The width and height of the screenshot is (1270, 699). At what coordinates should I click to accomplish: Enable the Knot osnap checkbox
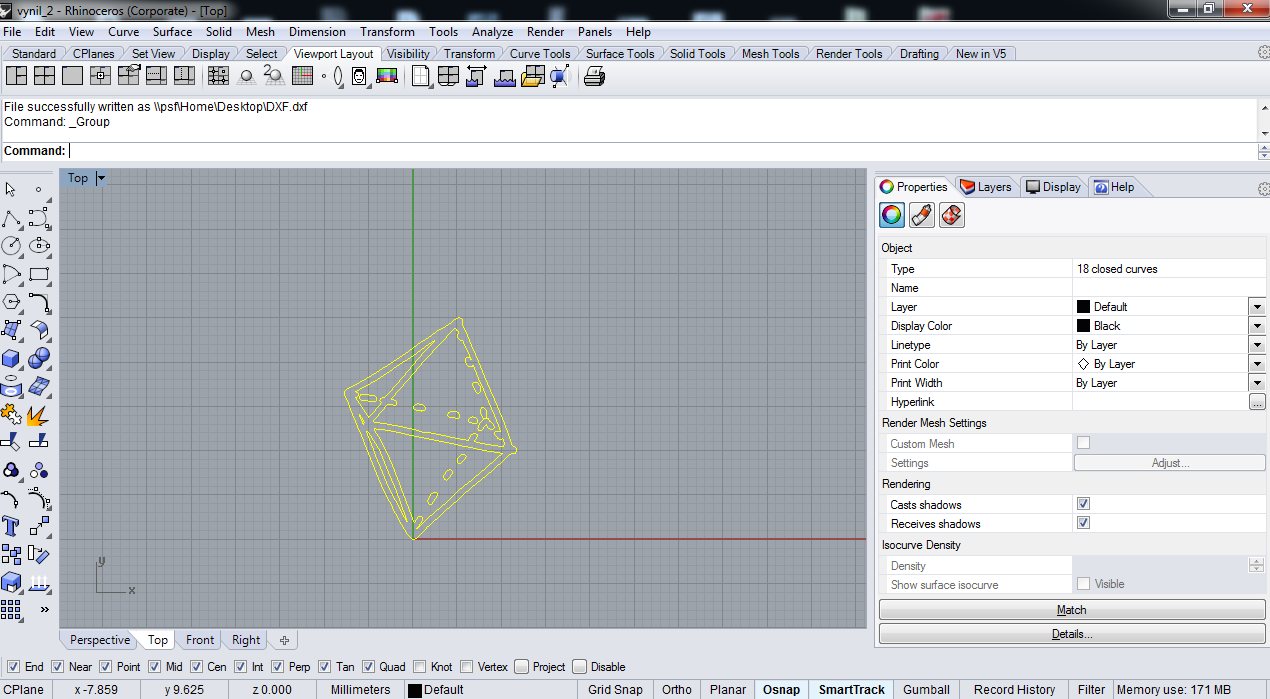(x=420, y=667)
